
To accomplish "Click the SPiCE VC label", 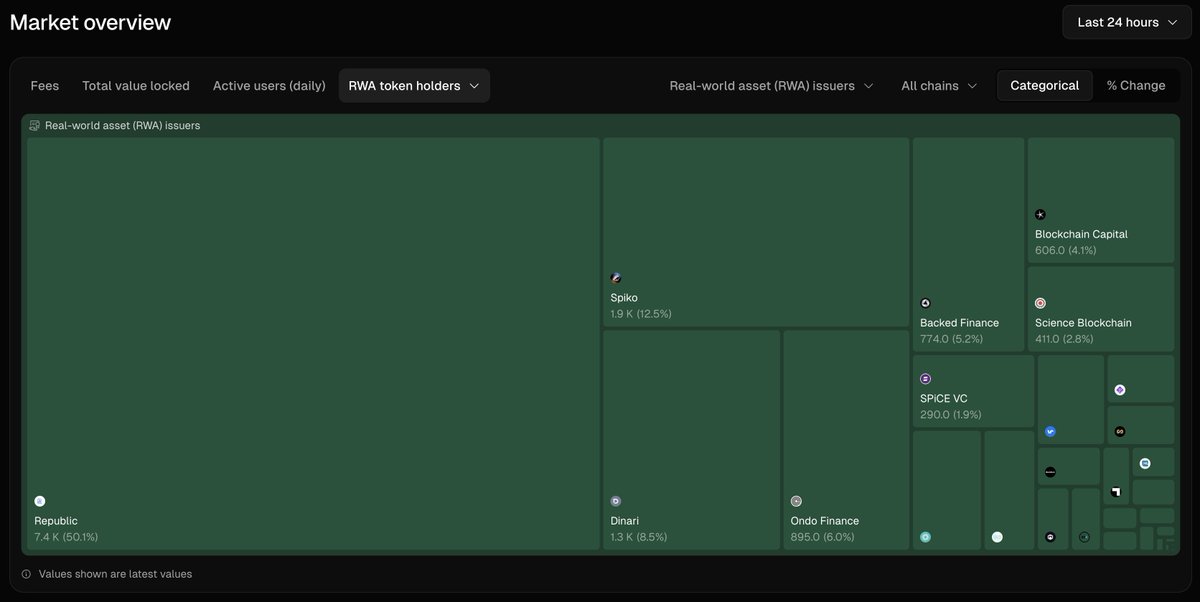I will pyautogui.click(x=944, y=399).
